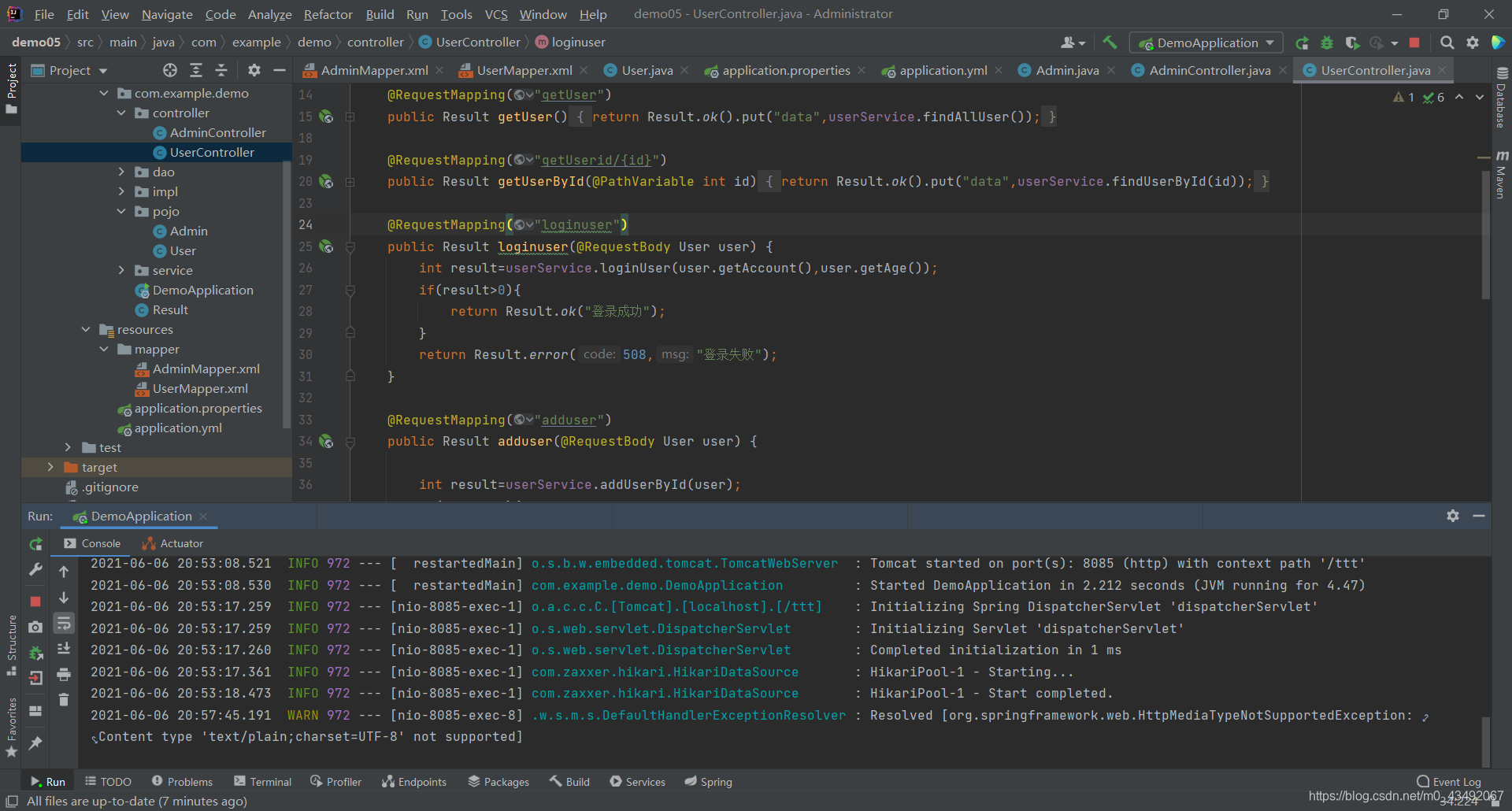The height and width of the screenshot is (811, 1512).
Task: Take a thread dump via camera icon
Action: (x=35, y=628)
